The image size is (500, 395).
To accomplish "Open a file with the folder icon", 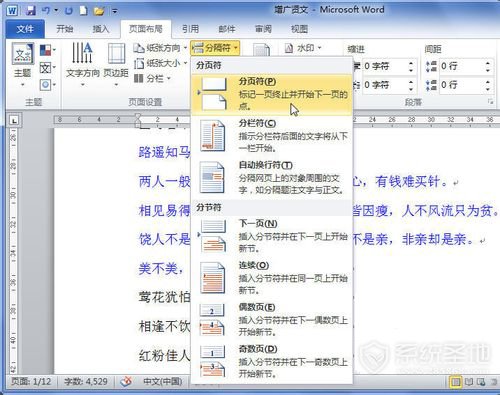I will coord(99,11).
